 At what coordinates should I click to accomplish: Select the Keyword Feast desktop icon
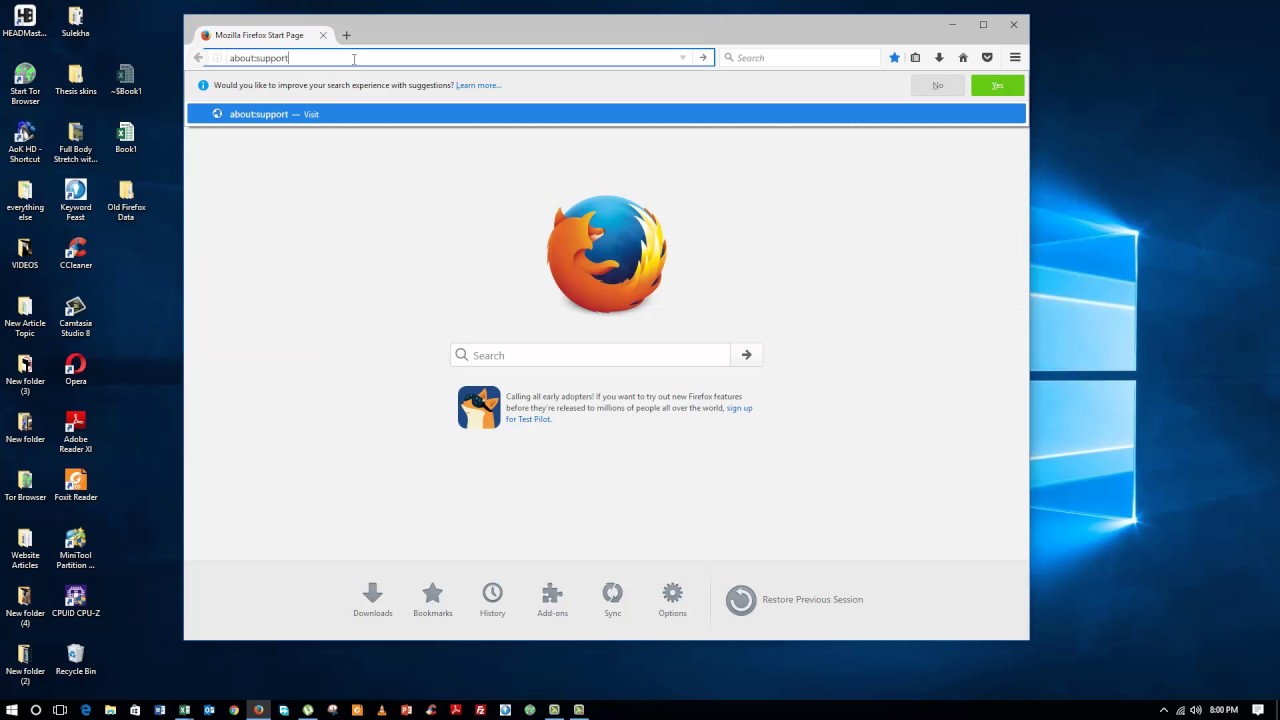pos(76,200)
